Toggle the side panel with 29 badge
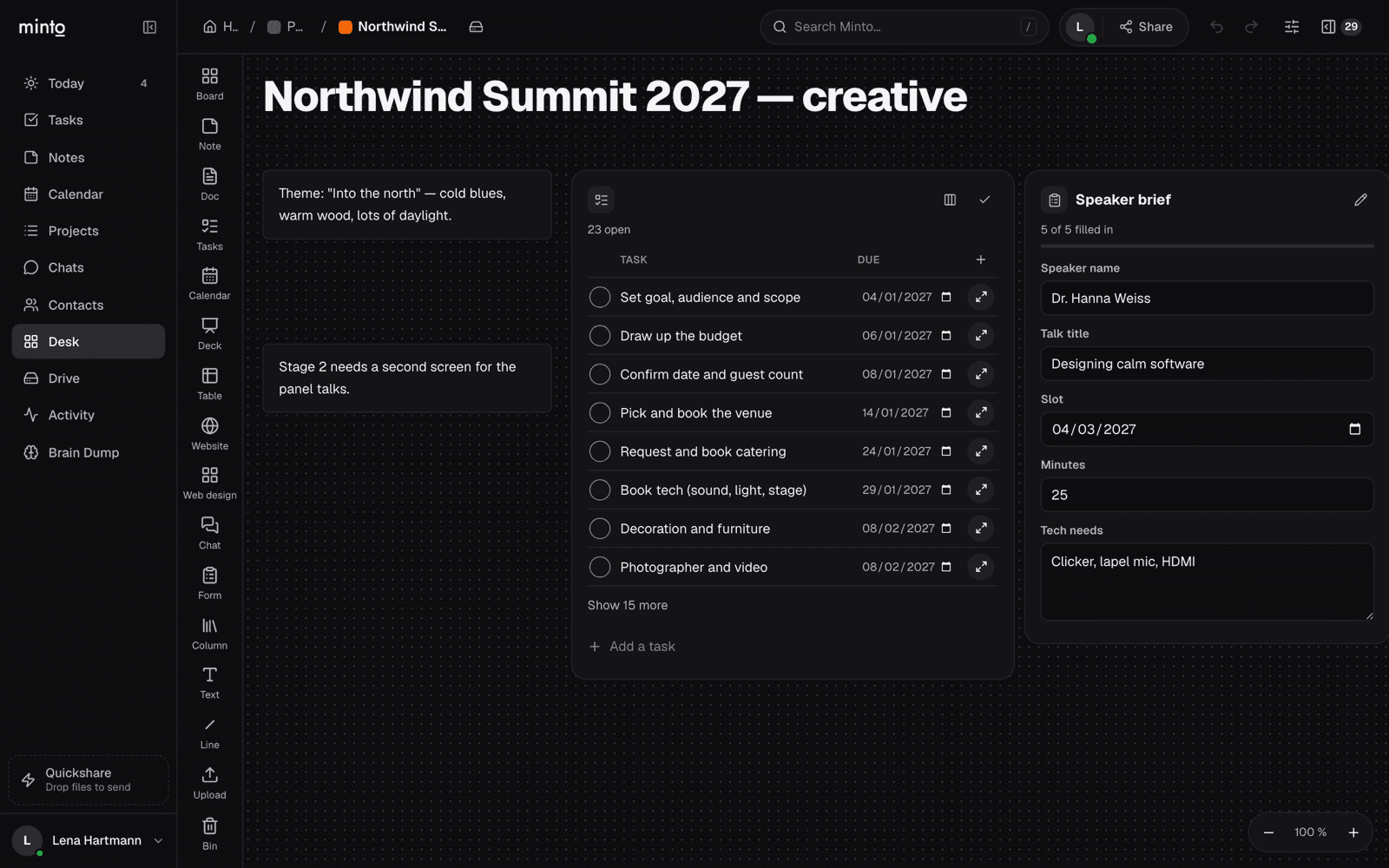This screenshot has width=1389, height=868. [1340, 27]
